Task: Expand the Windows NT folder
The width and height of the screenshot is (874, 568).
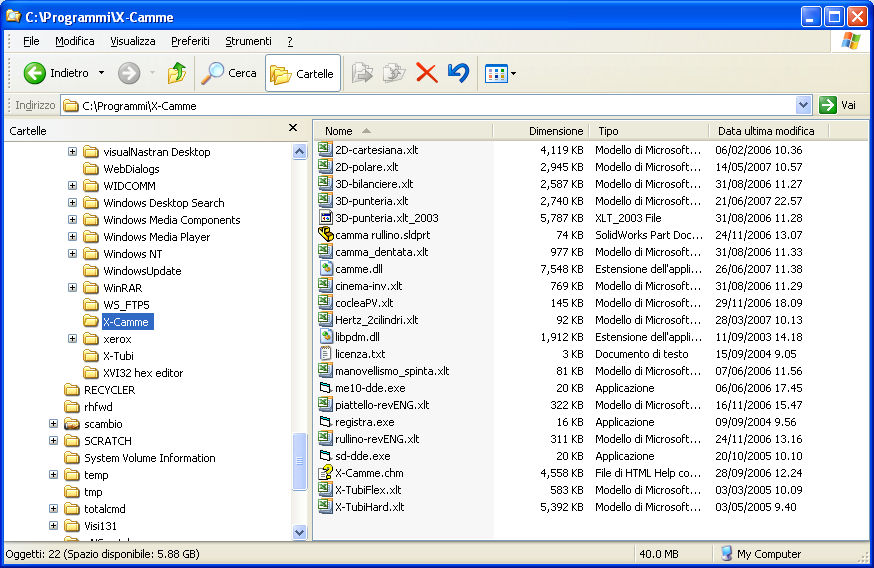Action: pyautogui.click(x=72, y=254)
